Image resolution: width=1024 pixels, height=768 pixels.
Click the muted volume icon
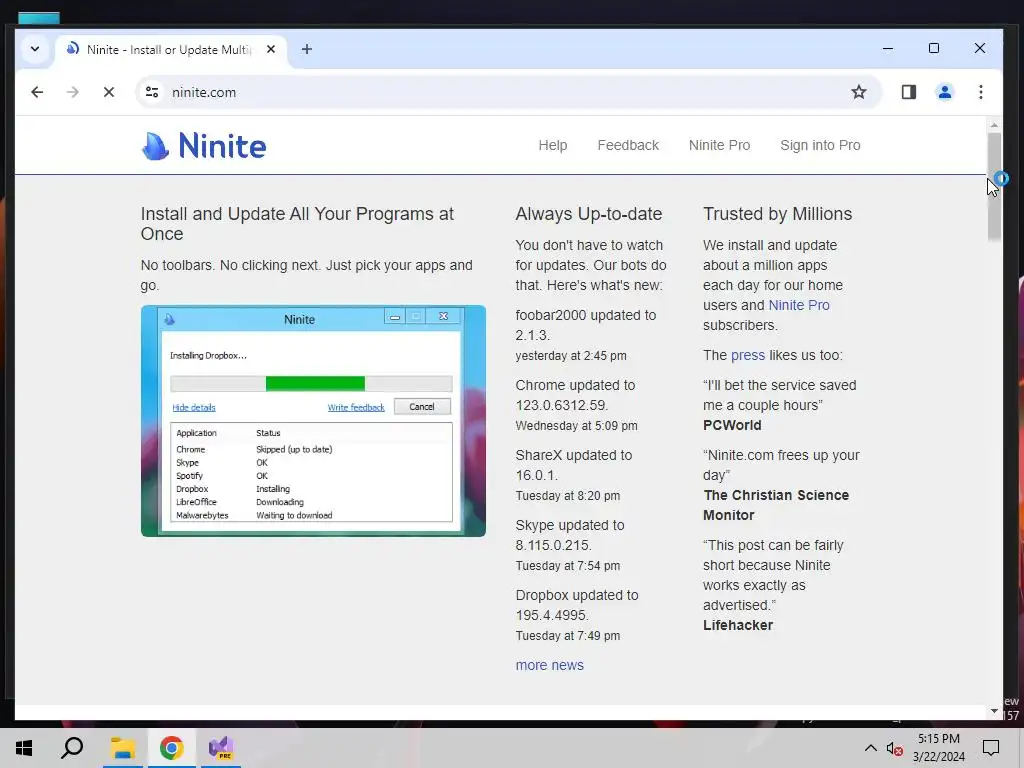click(x=895, y=748)
